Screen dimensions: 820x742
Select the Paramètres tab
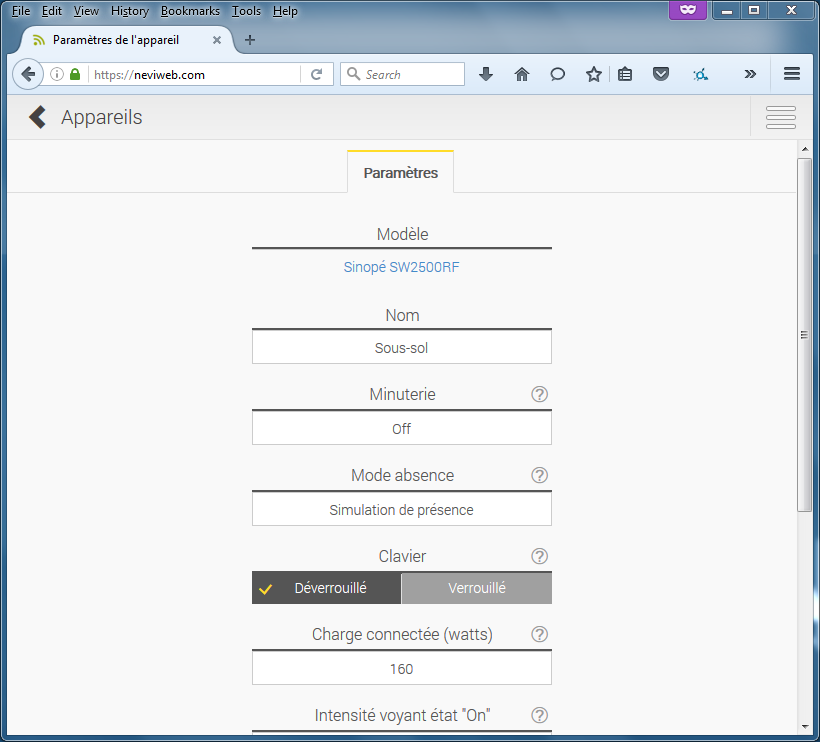coord(400,173)
